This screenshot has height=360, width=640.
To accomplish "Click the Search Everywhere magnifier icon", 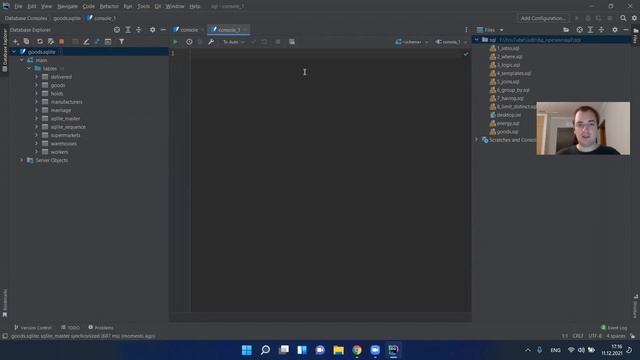I will (623, 18).
